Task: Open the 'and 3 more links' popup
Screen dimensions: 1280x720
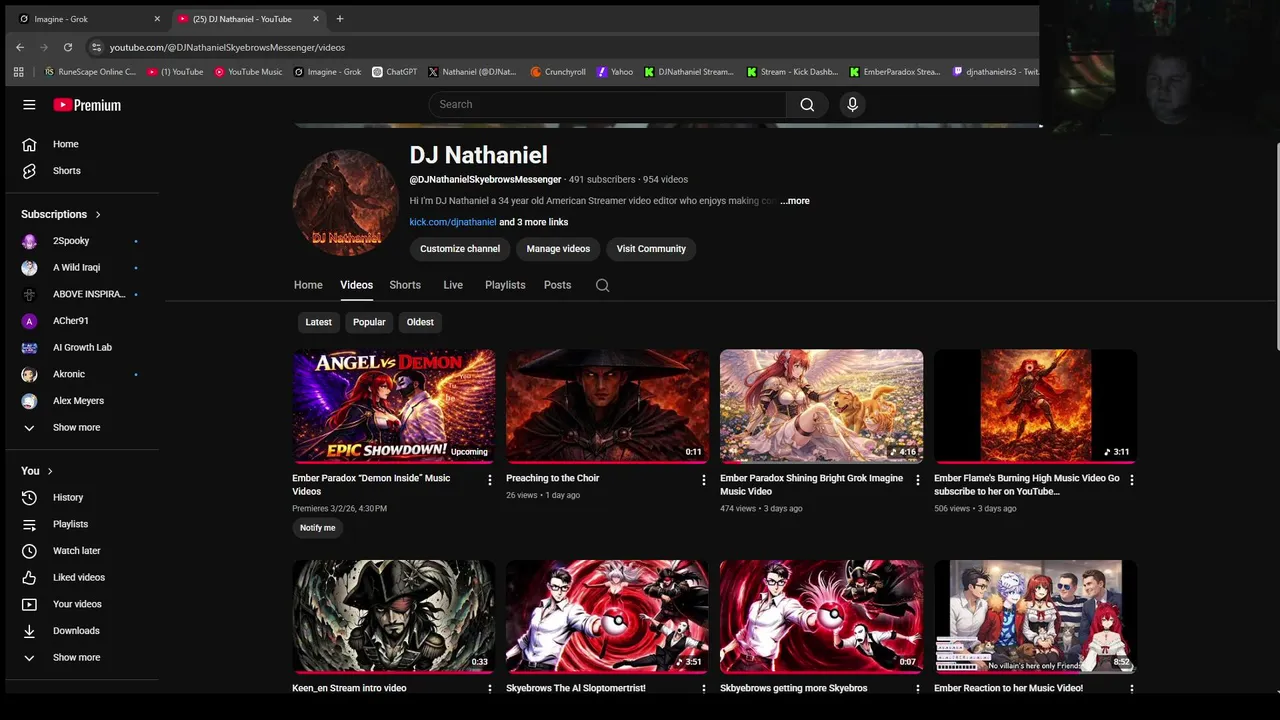Action: pos(533,222)
